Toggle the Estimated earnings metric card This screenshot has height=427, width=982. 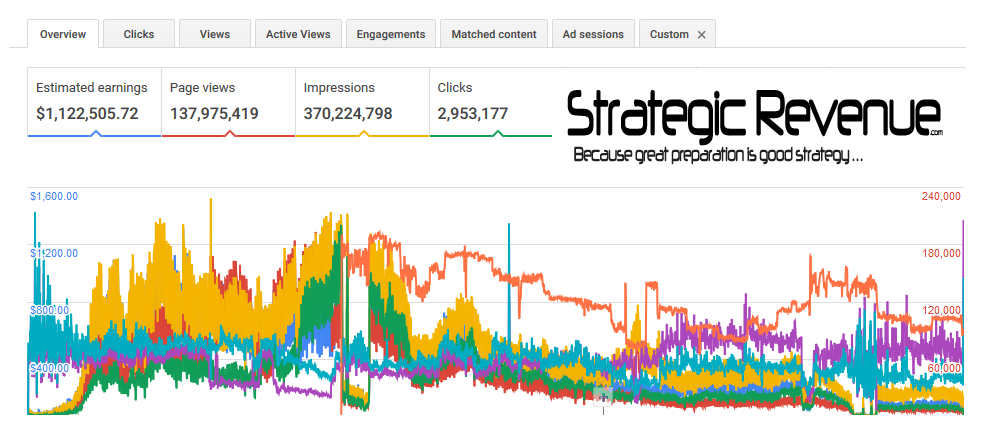point(94,102)
